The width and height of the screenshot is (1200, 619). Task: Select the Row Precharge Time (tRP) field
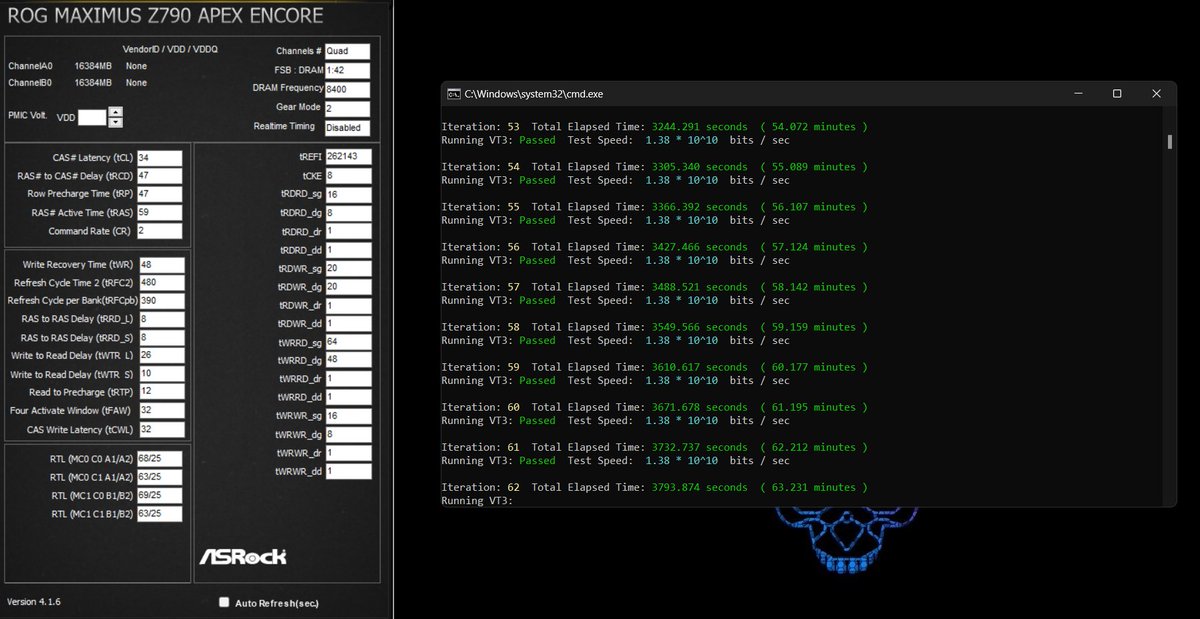tap(159, 194)
